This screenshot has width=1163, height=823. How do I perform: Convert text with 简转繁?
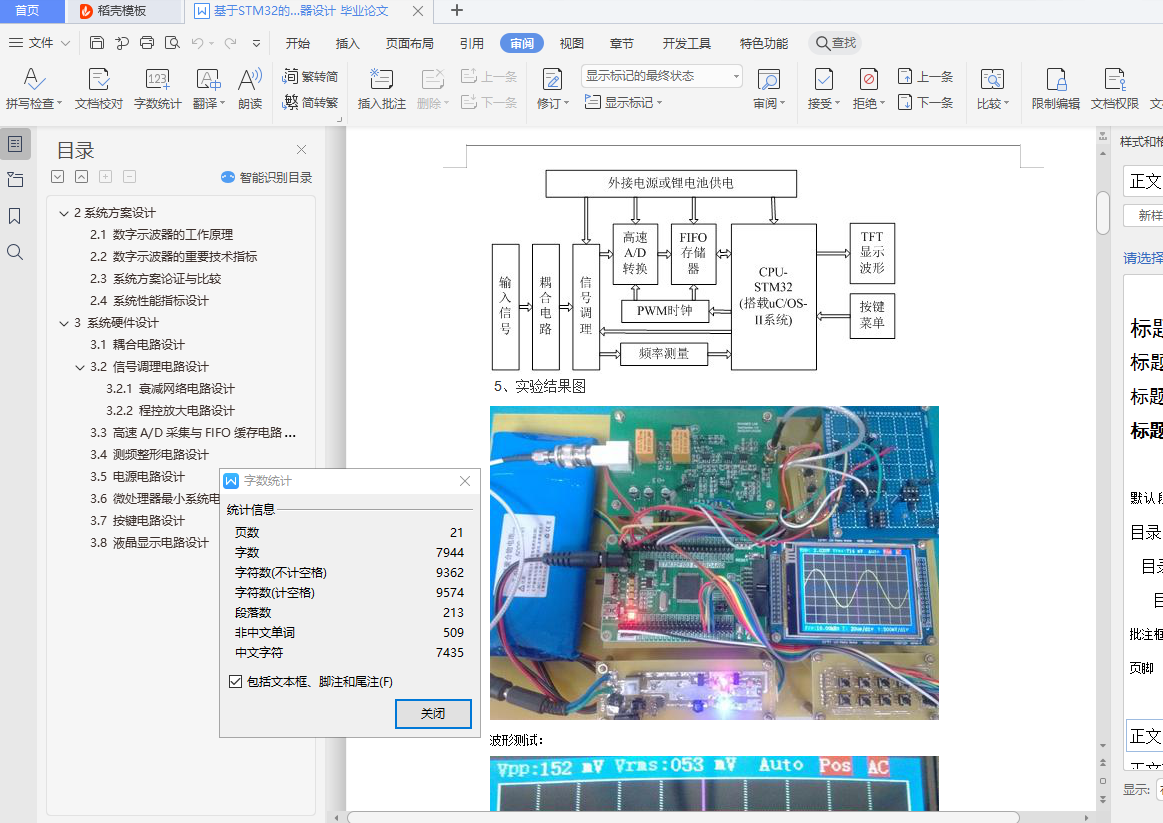[311, 102]
